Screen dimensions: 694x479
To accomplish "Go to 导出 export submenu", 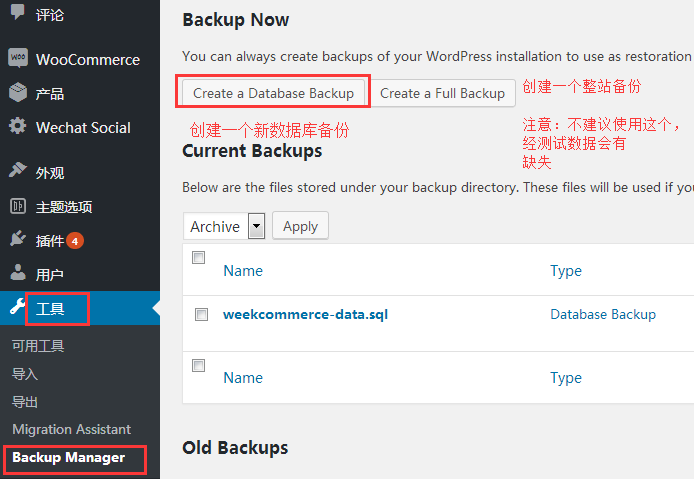I will click(25, 402).
